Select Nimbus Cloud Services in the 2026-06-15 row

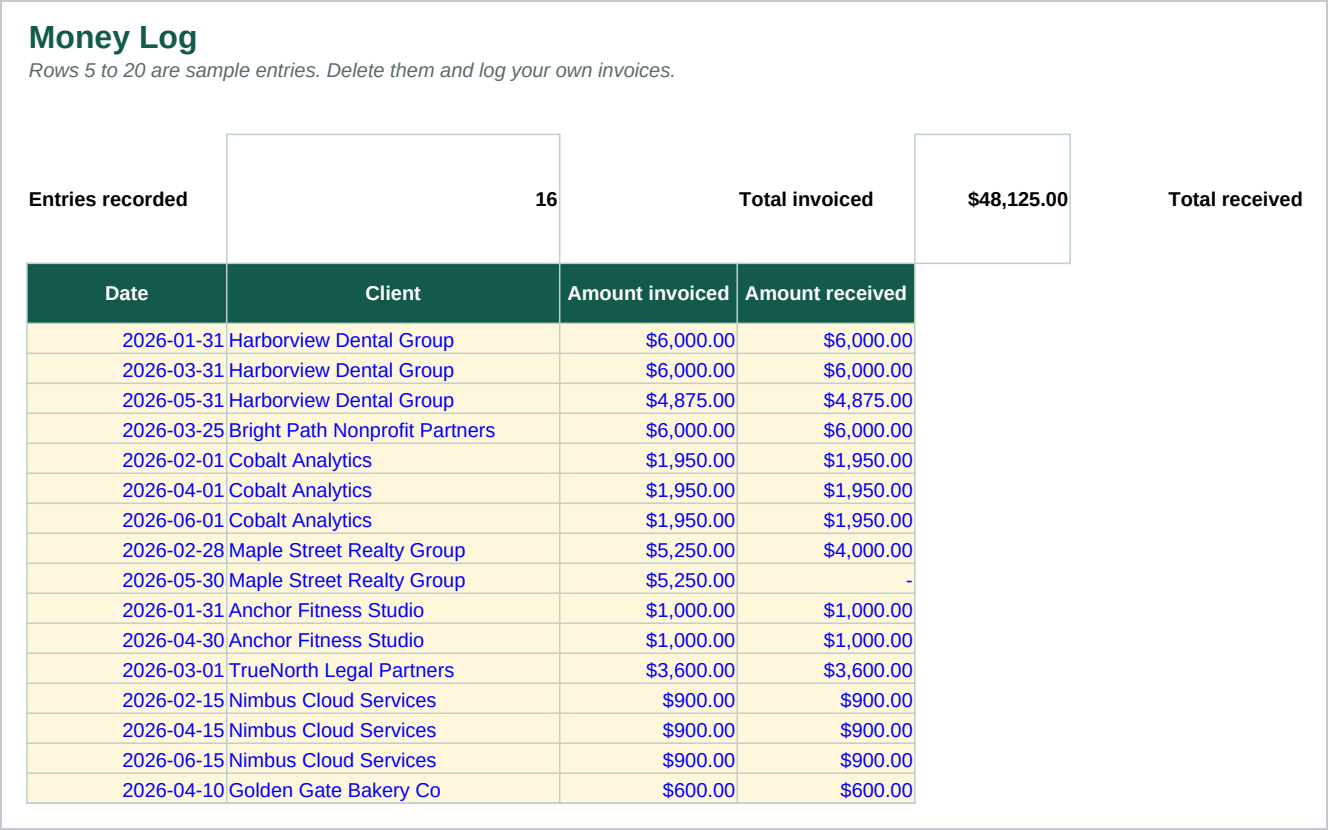pyautogui.click(x=393, y=760)
